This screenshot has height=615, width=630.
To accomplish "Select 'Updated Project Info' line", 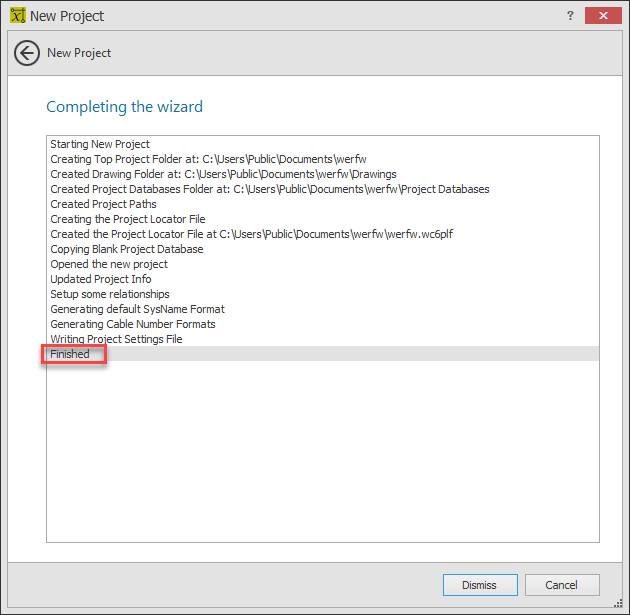I will pyautogui.click(x=323, y=279).
